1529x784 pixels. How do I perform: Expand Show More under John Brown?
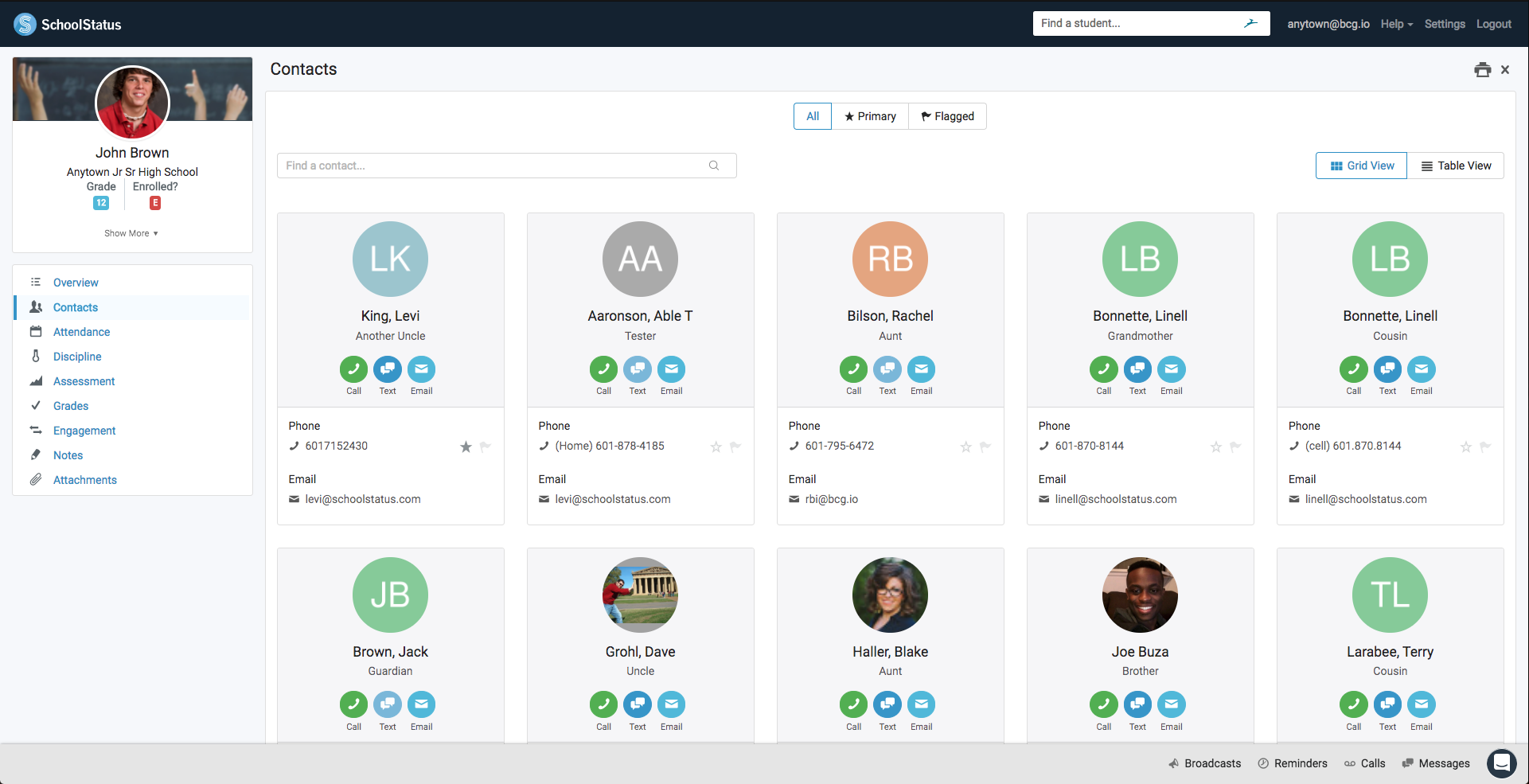(131, 233)
